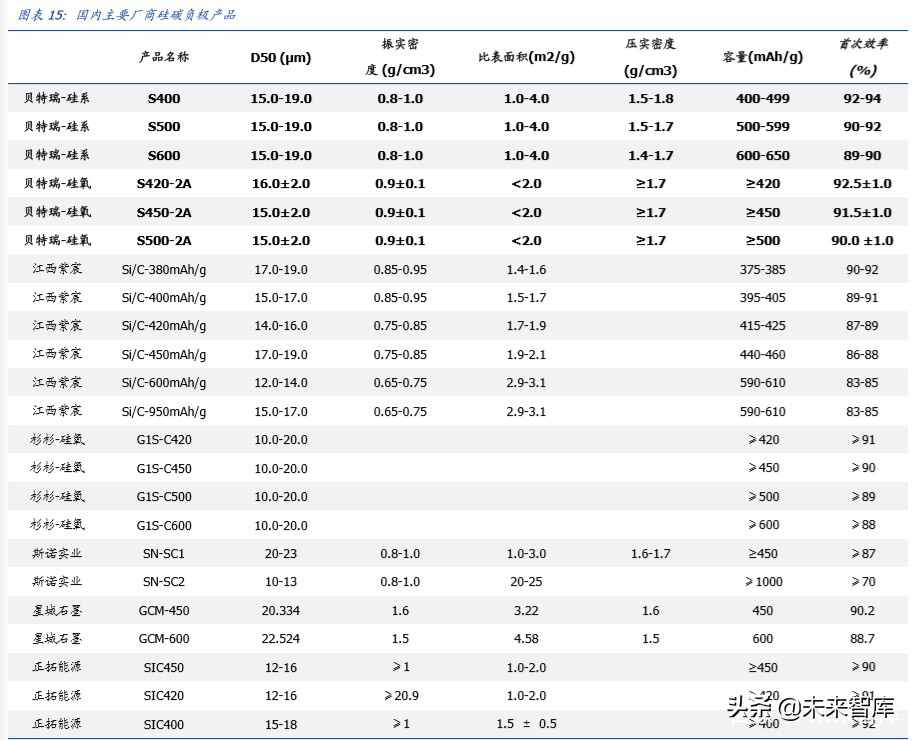Click the 'GCM-450' product cell
The image size is (915, 740).
[x=164, y=610]
